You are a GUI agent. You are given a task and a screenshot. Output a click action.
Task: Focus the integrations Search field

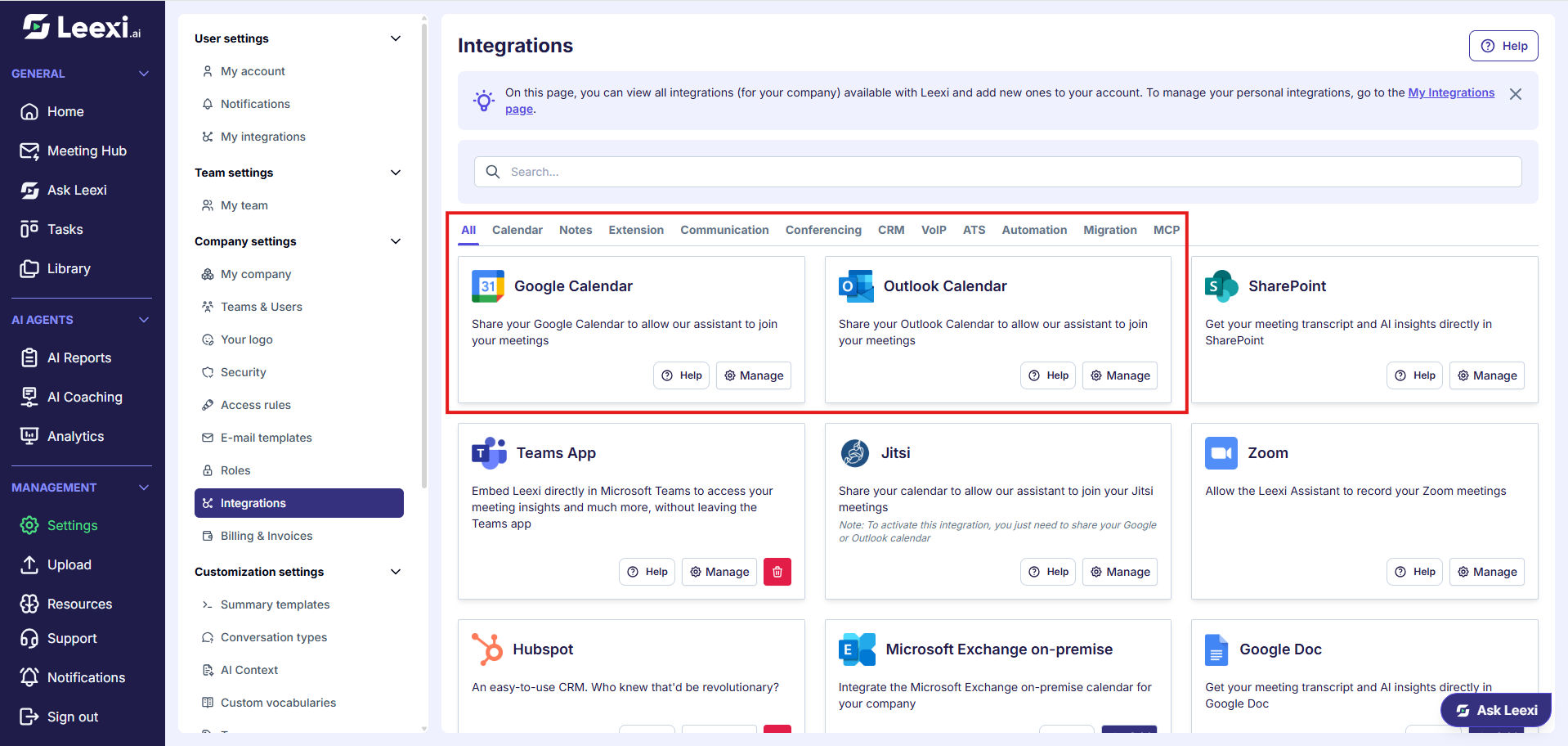[998, 172]
